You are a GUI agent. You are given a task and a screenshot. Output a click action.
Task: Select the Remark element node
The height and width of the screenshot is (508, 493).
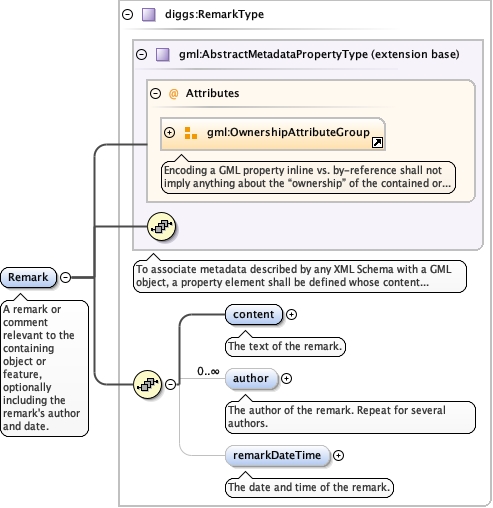29,277
